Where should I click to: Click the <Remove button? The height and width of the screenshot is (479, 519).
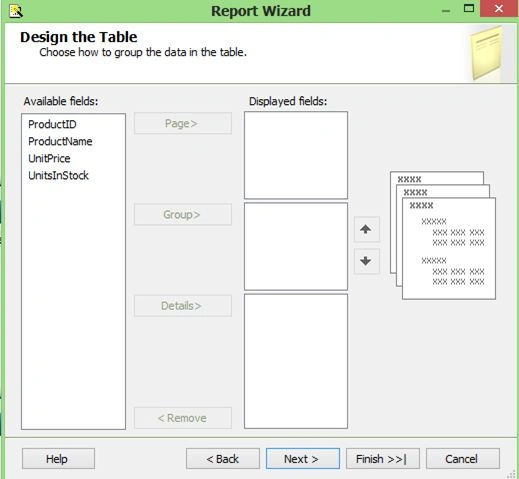pyautogui.click(x=183, y=418)
